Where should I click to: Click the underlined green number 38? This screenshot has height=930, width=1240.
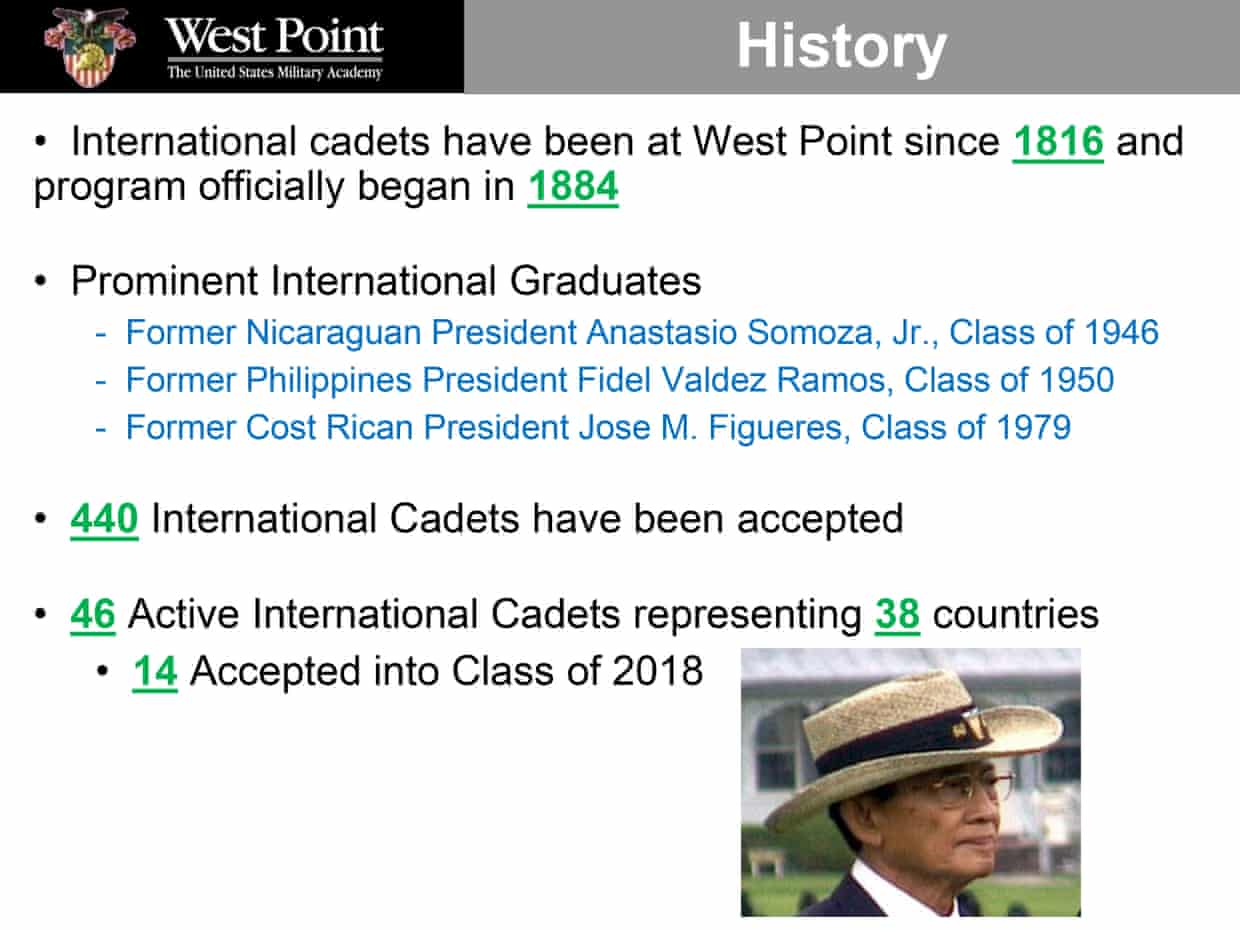pos(897,615)
